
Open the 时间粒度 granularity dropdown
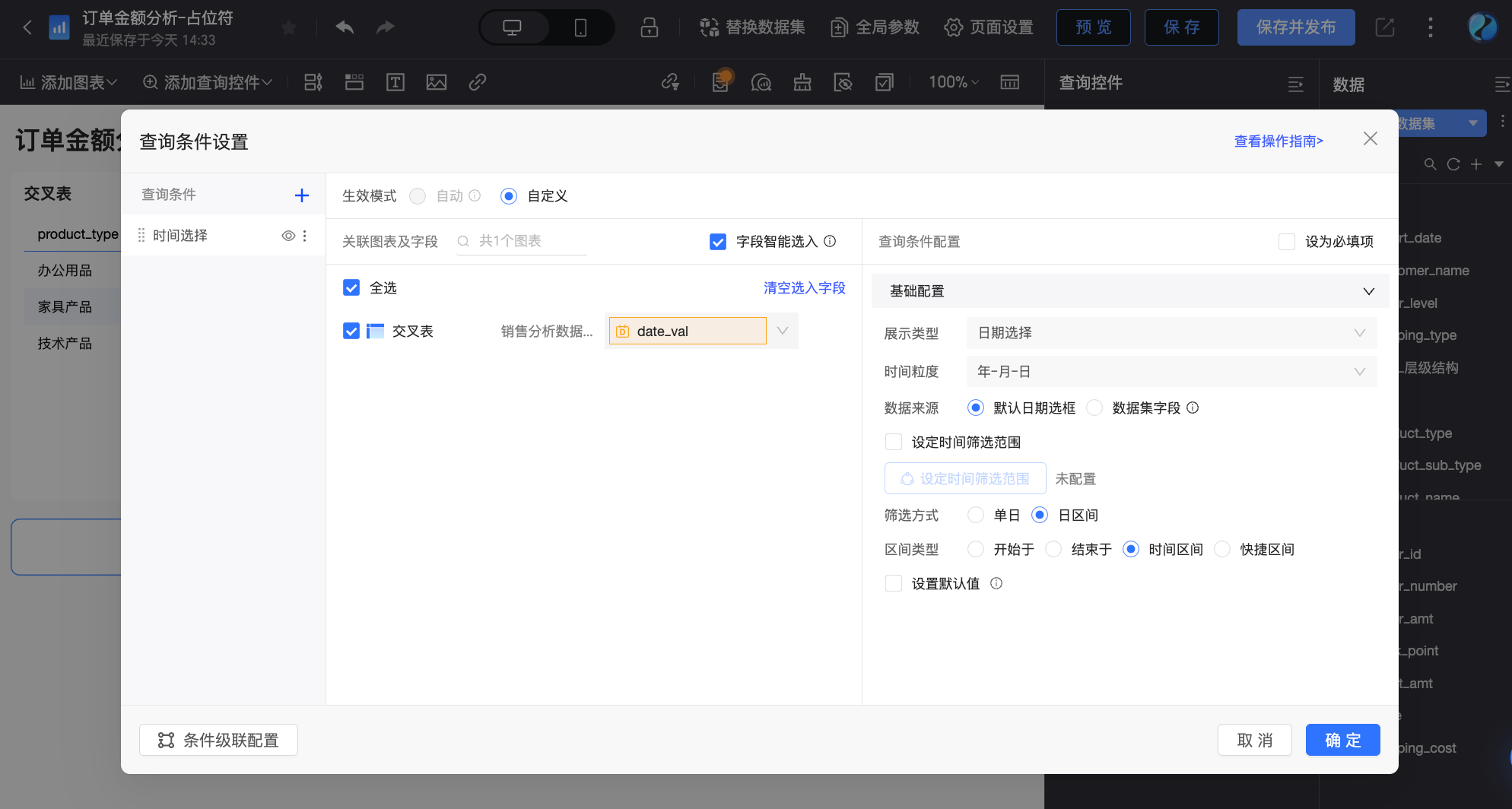[1170, 371]
